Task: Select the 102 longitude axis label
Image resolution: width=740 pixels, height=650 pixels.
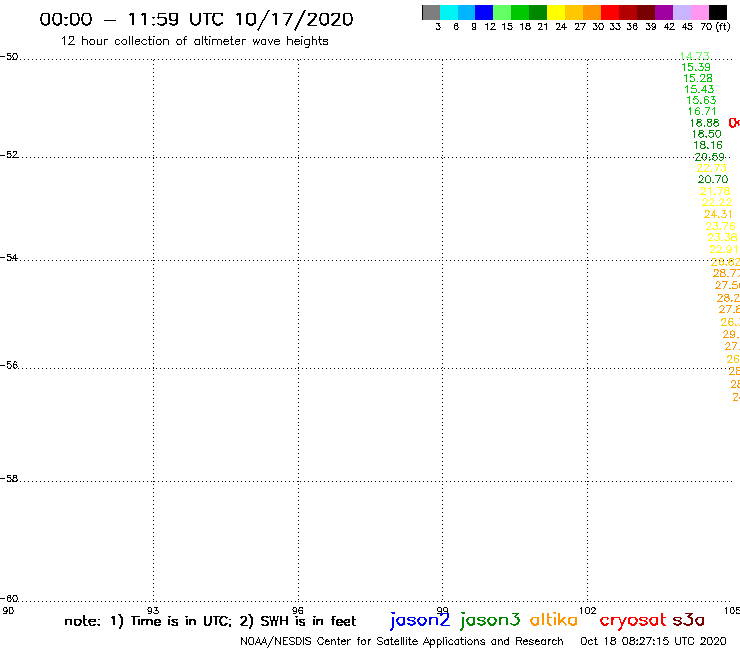Action: tap(588, 610)
